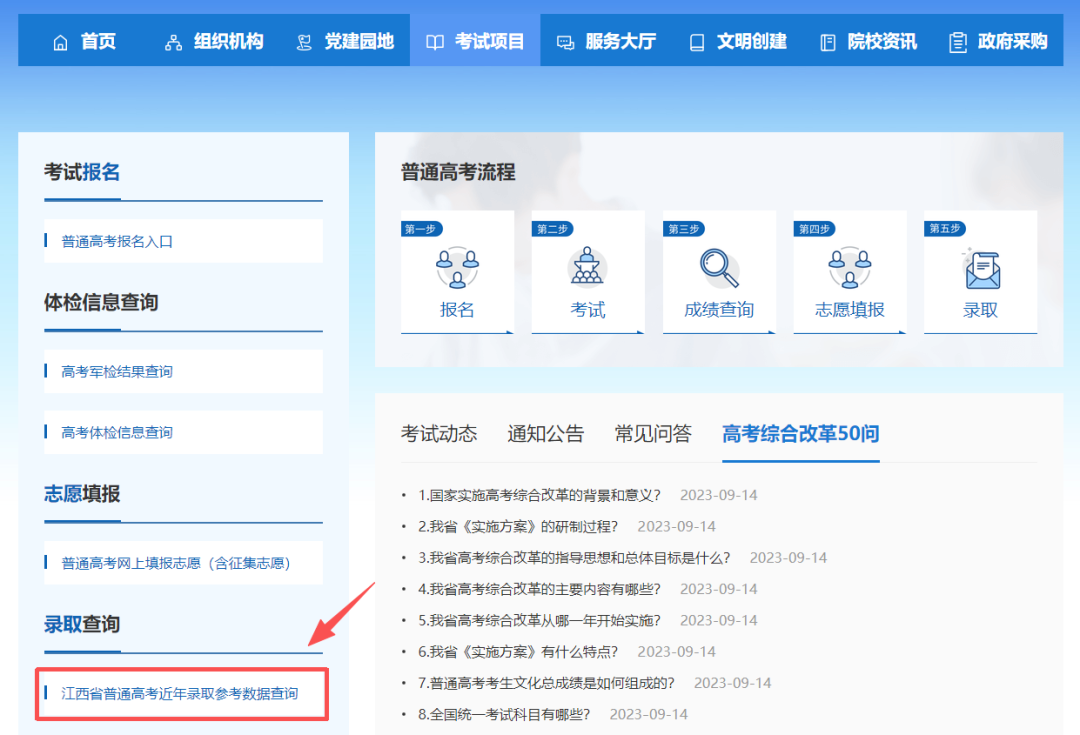Open 普通高考网上填报志愿（含征集志愿） link
The image size is (1080, 735).
click(176, 563)
